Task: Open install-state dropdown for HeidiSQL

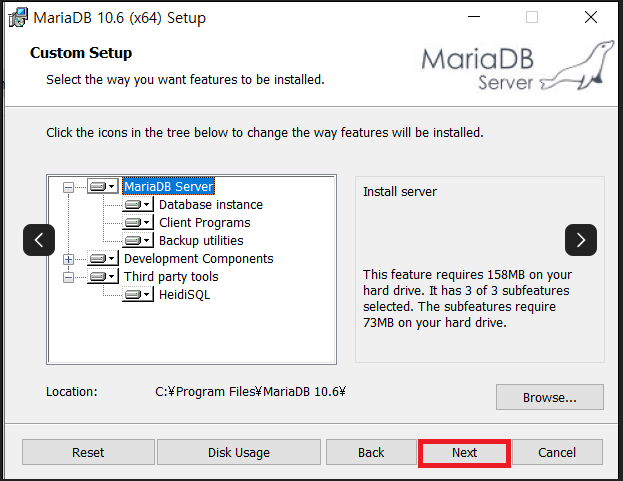Action: point(137,294)
